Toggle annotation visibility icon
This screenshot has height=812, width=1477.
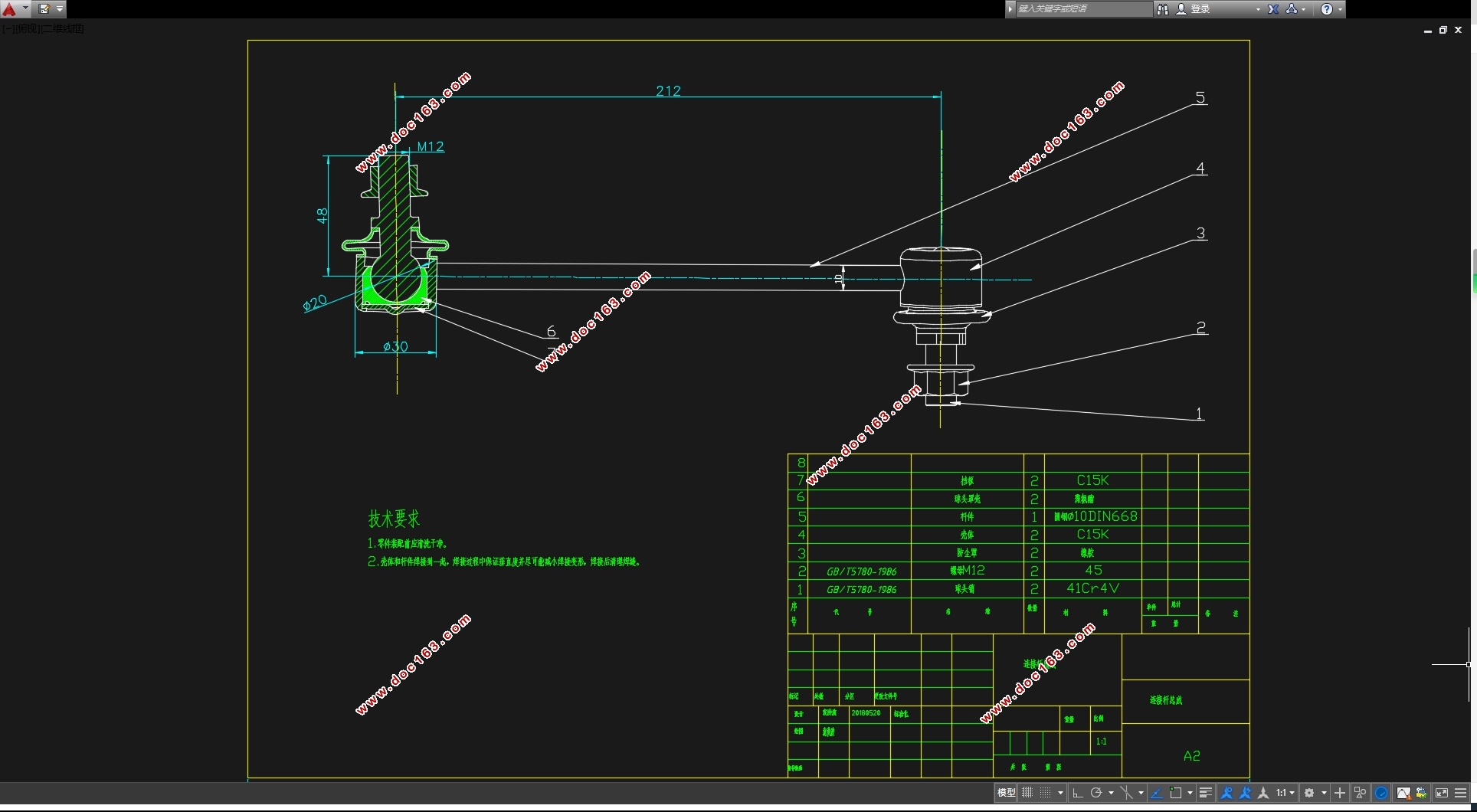click(1226, 793)
